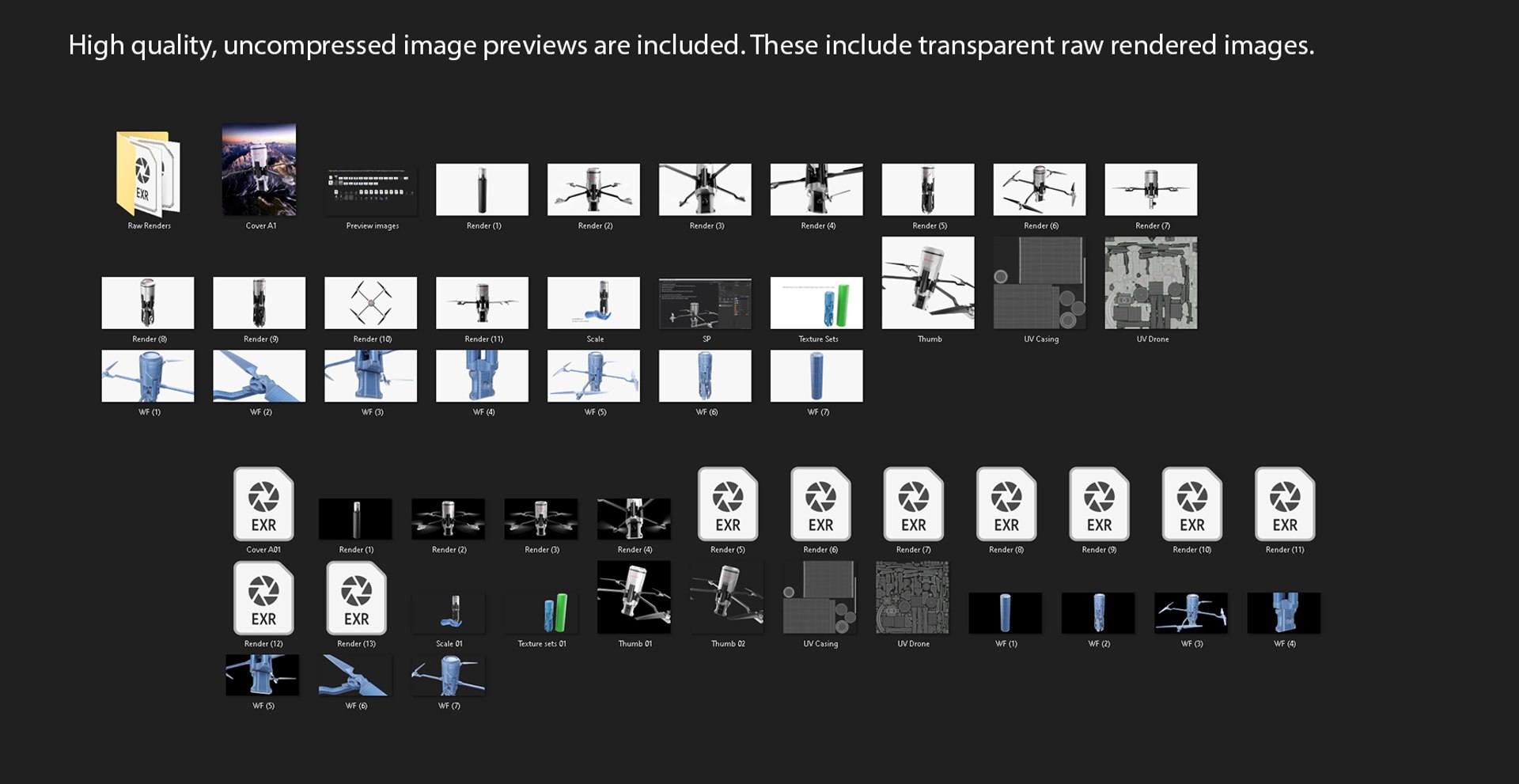The width and height of the screenshot is (1519, 784).
Task: Select the UV Casing thumbnail in bottom group
Action: click(x=820, y=597)
